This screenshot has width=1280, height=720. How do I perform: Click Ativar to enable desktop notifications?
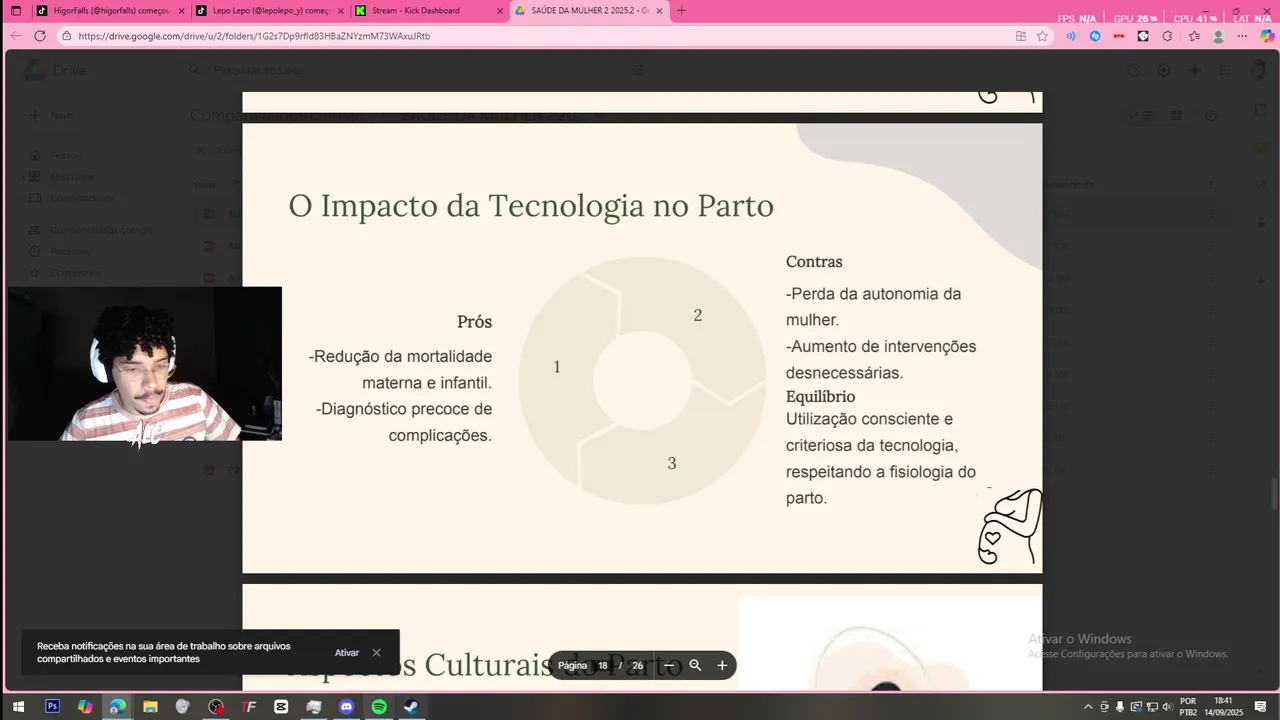[347, 653]
